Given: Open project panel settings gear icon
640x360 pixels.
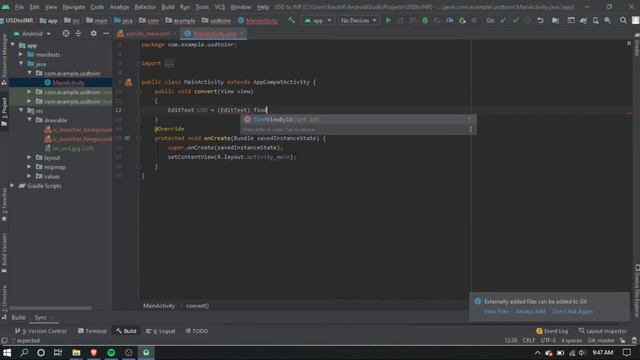Looking at the screenshot, I should 93,33.
